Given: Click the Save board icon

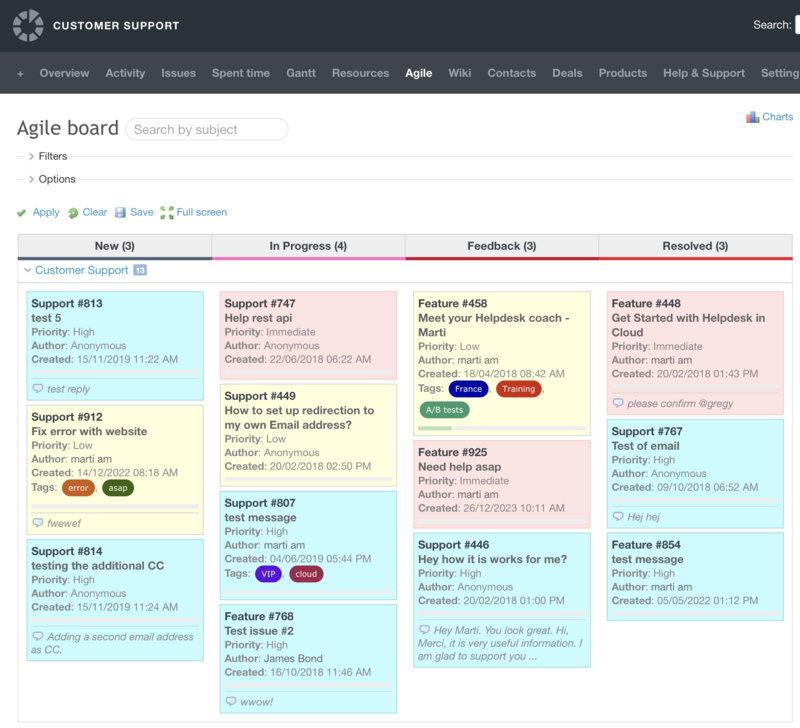Looking at the screenshot, I should pos(120,212).
